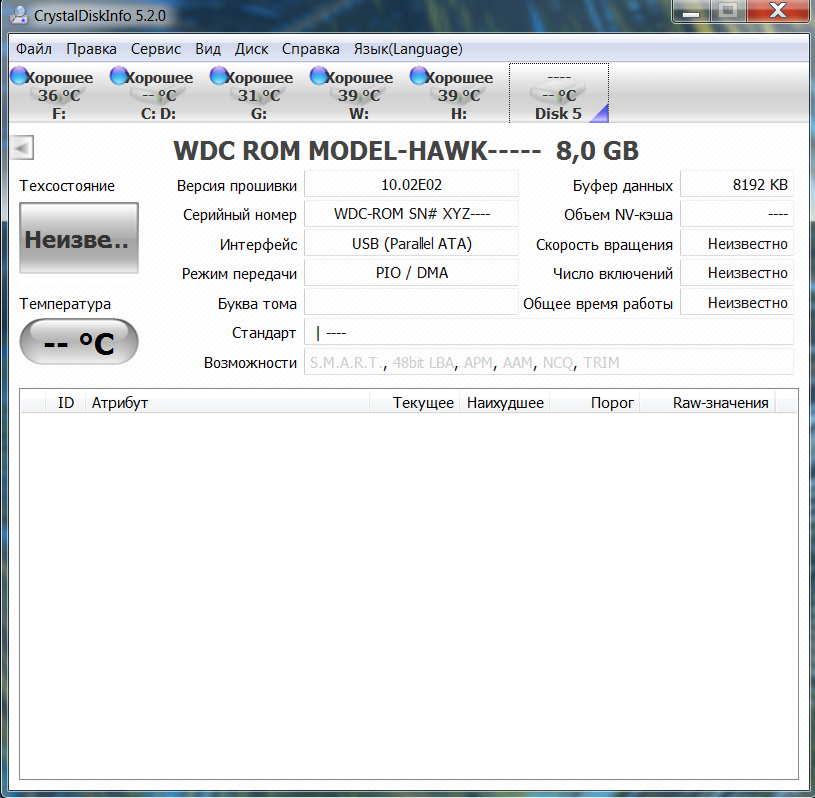The image size is (815, 798).
Task: Click the Текущее column header
Action: click(414, 402)
